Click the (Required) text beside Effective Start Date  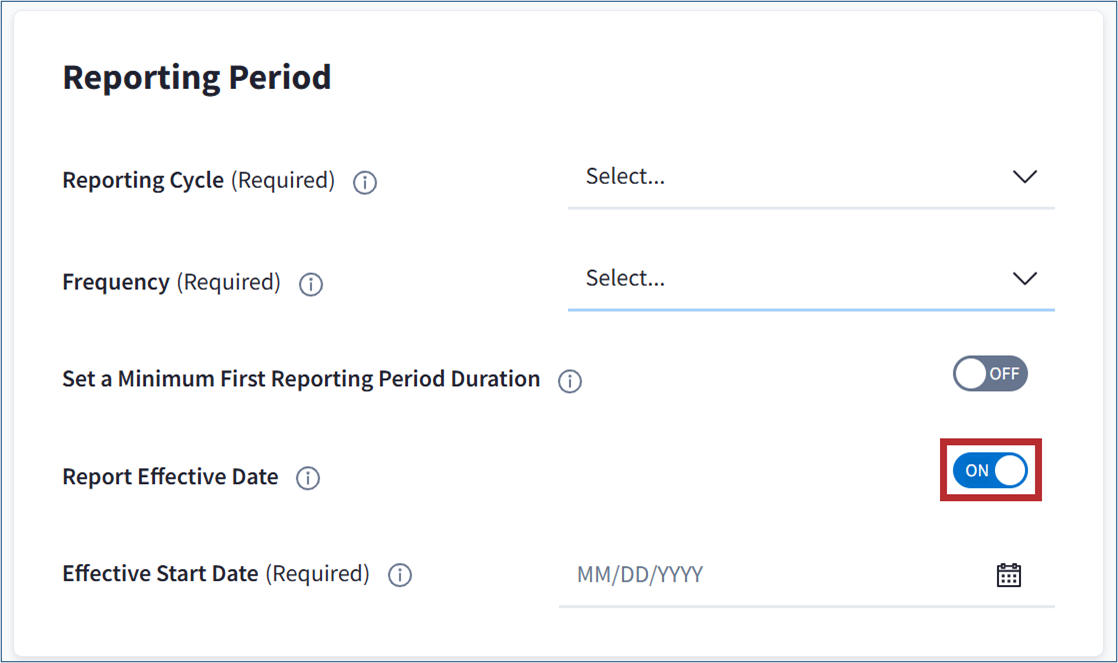coord(317,574)
